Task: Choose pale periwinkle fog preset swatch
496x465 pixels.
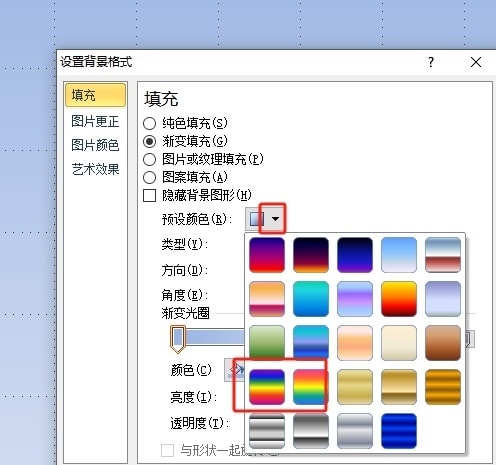Action: [x=443, y=299]
